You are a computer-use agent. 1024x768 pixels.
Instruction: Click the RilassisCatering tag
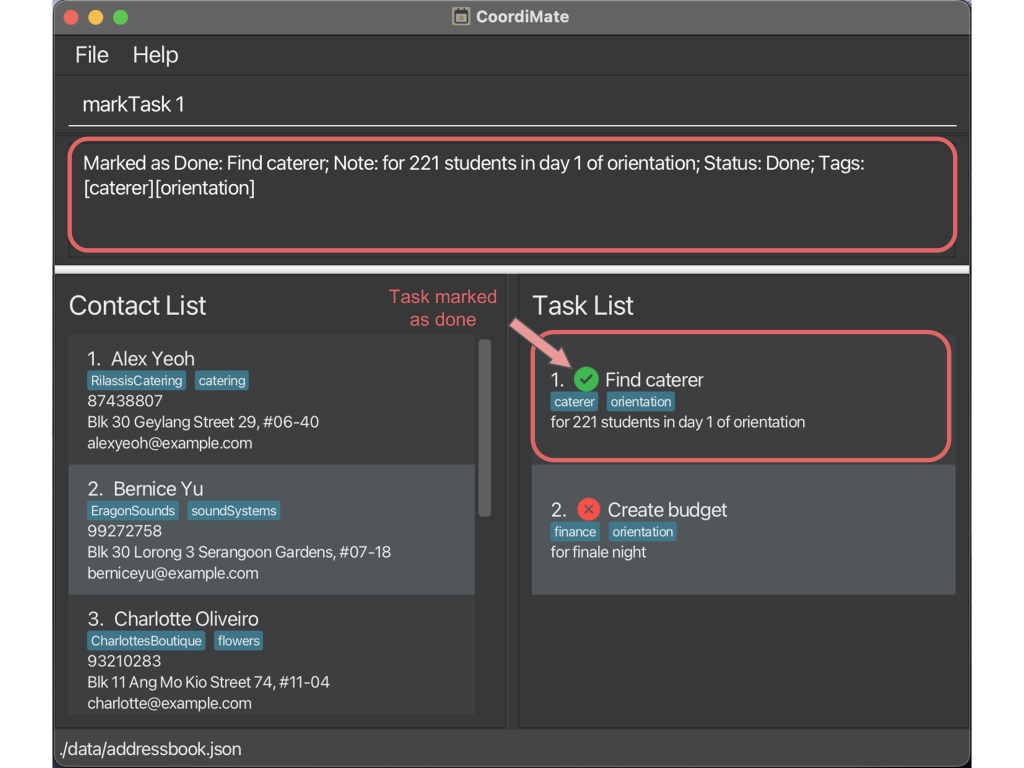coord(137,381)
